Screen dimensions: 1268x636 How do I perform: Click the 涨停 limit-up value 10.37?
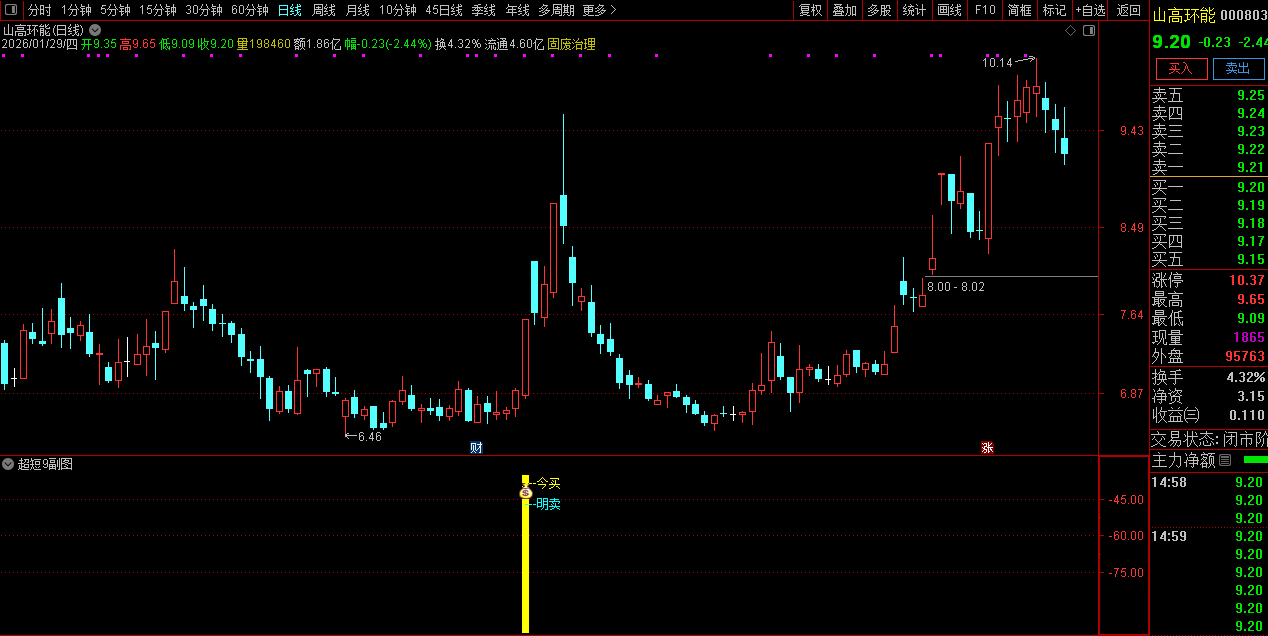[x=1246, y=280]
